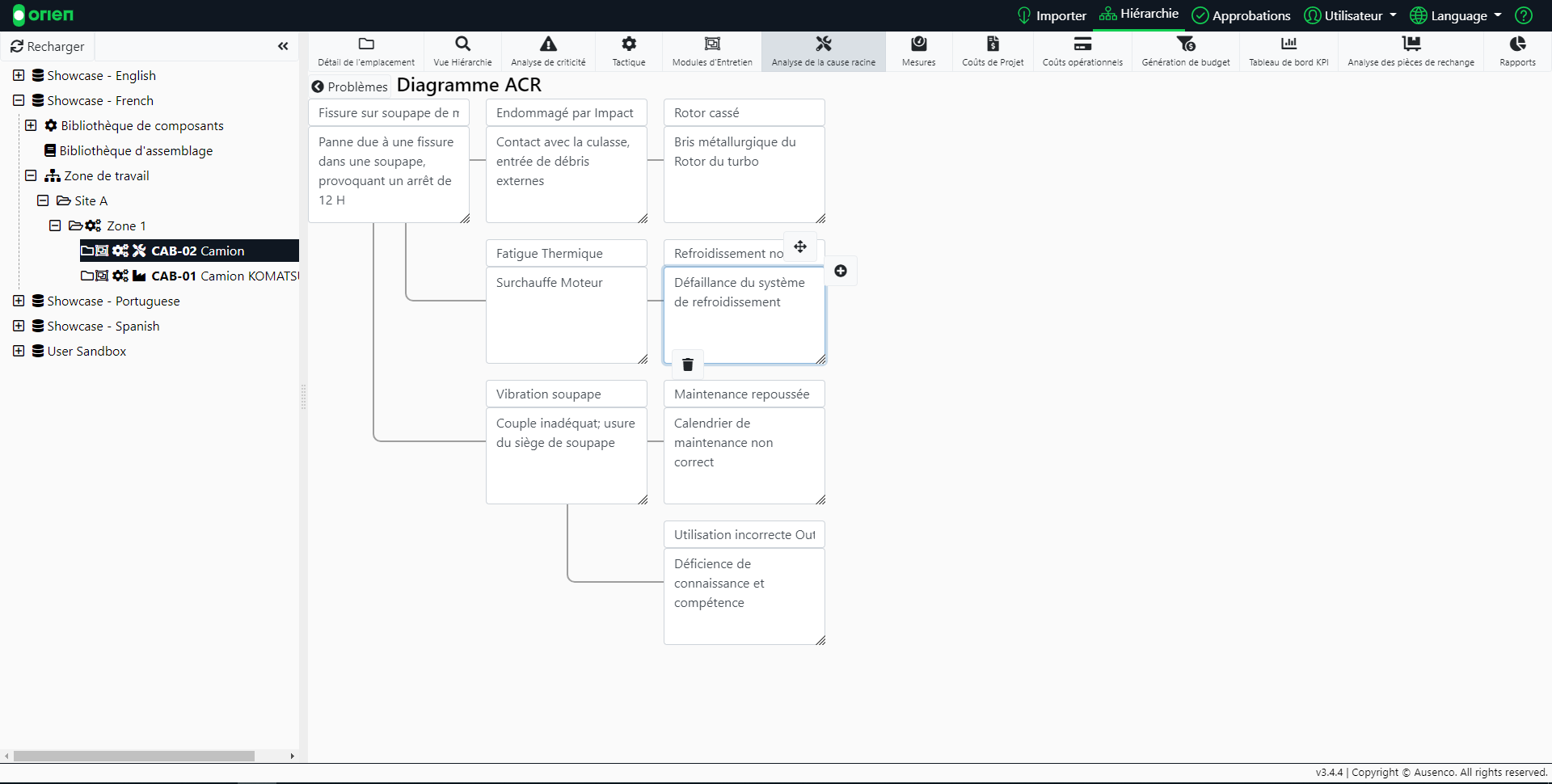This screenshot has height=784, width=1552.
Task: Click the Analyse des pièces de rechange icon
Action: click(x=1411, y=44)
